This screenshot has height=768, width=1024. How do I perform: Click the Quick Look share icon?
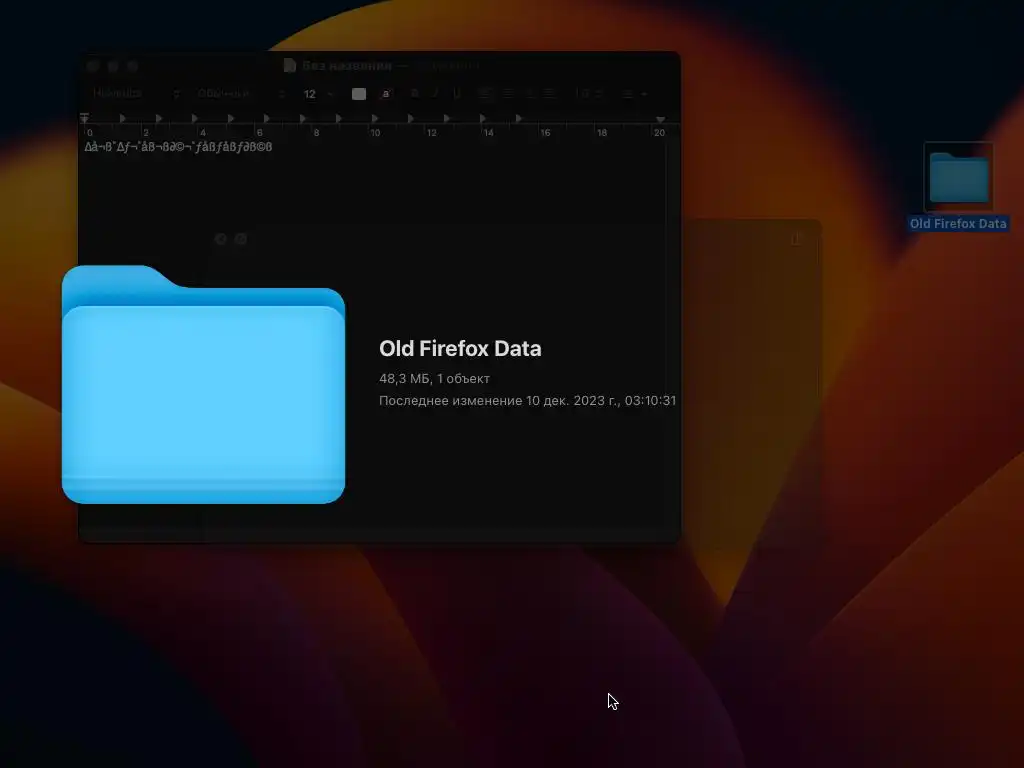coord(795,239)
